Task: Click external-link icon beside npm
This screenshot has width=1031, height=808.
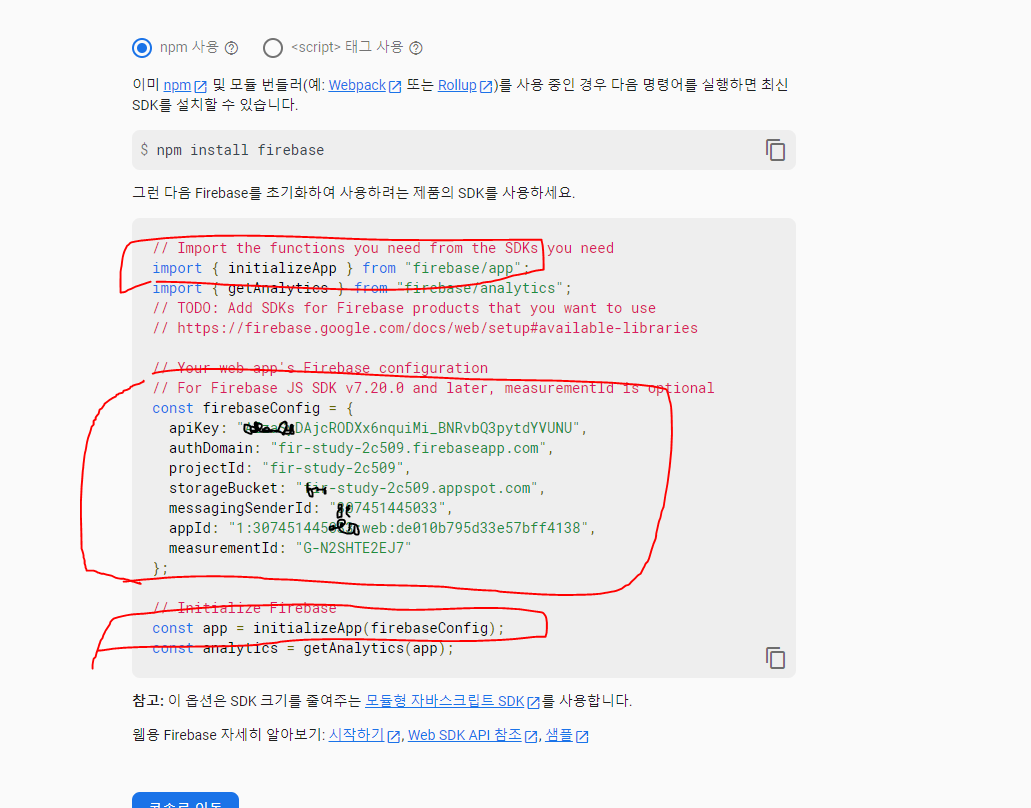Action: 201,86
